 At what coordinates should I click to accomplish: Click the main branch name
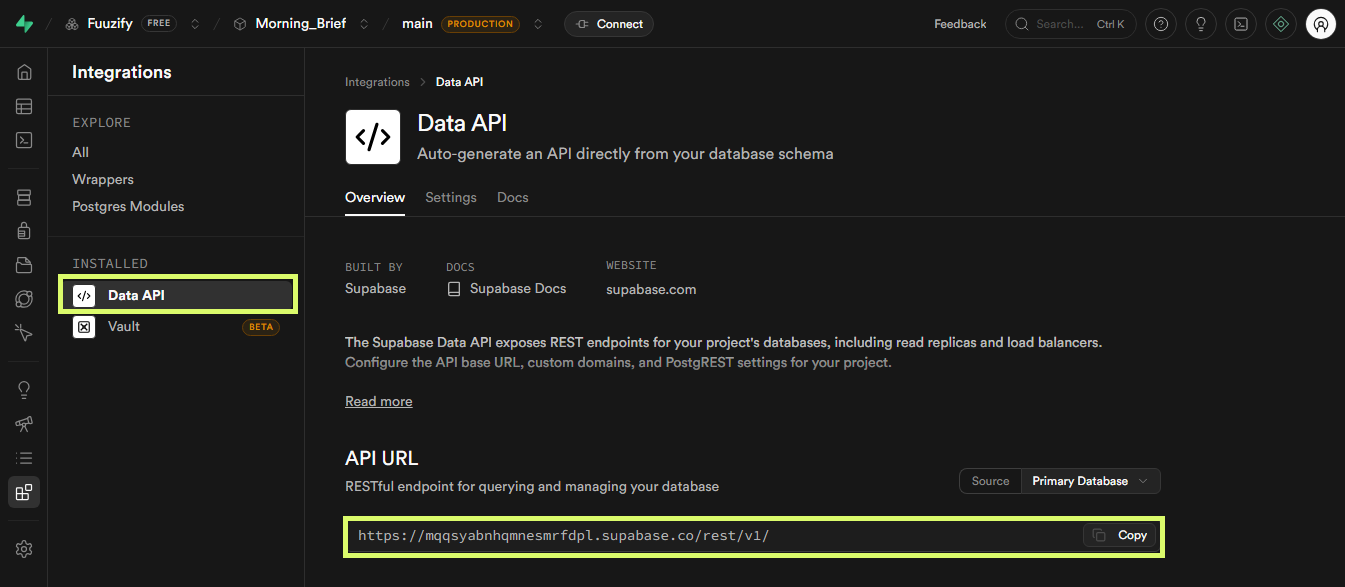tap(417, 24)
